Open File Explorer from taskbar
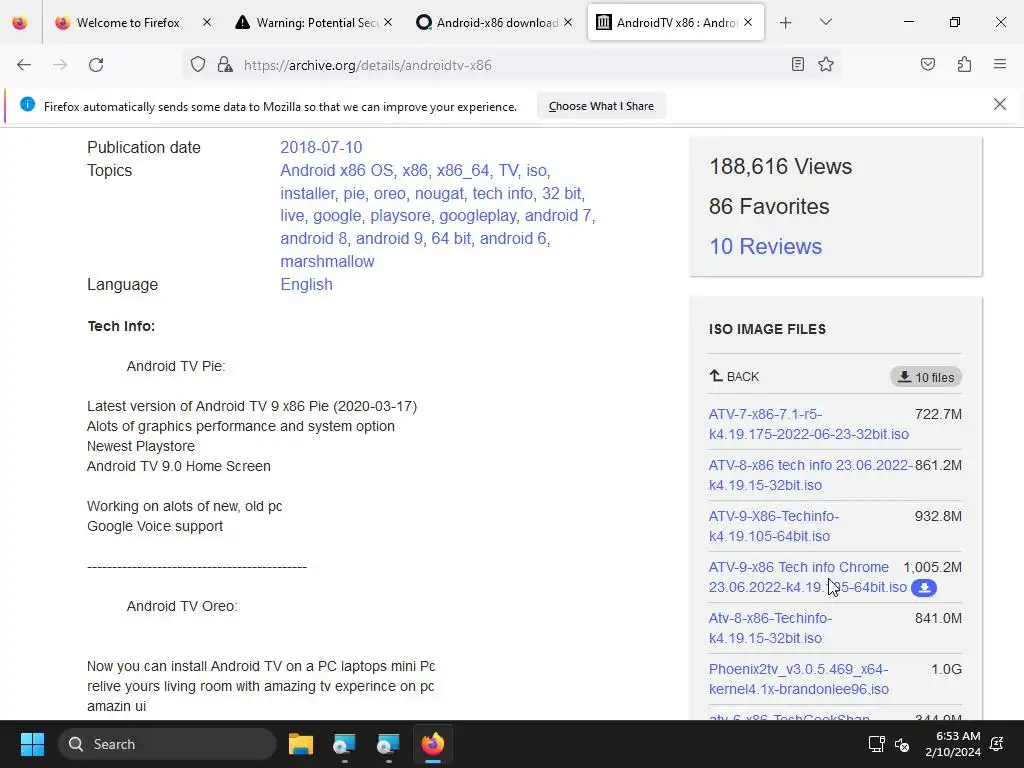This screenshot has height=768, width=1024. pyautogui.click(x=301, y=744)
